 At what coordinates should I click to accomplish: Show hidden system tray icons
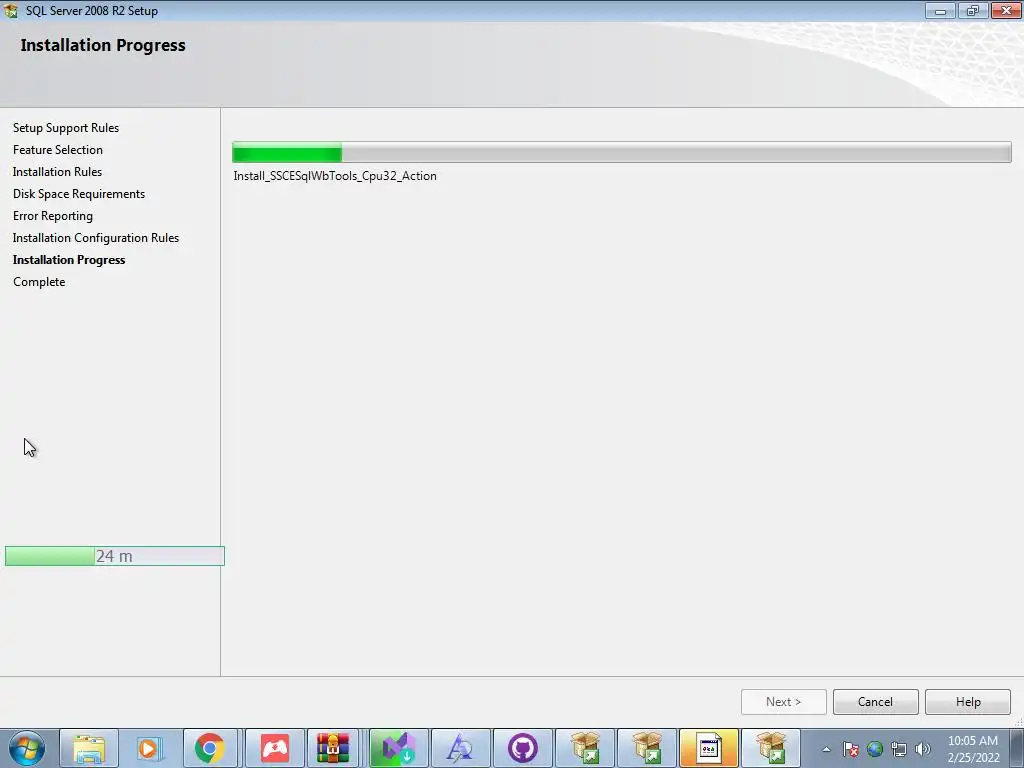coord(827,749)
